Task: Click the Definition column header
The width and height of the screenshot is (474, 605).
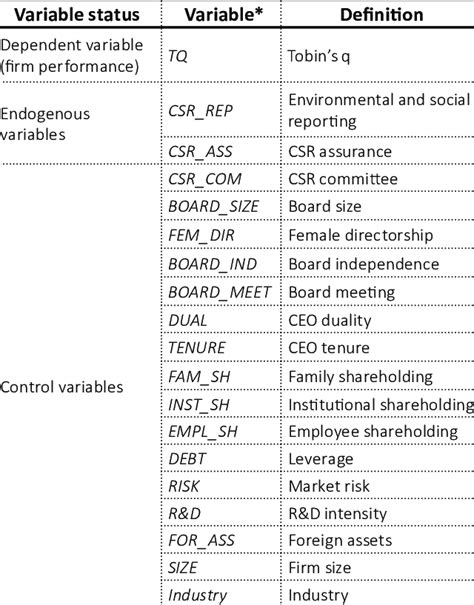Action: [x=381, y=15]
